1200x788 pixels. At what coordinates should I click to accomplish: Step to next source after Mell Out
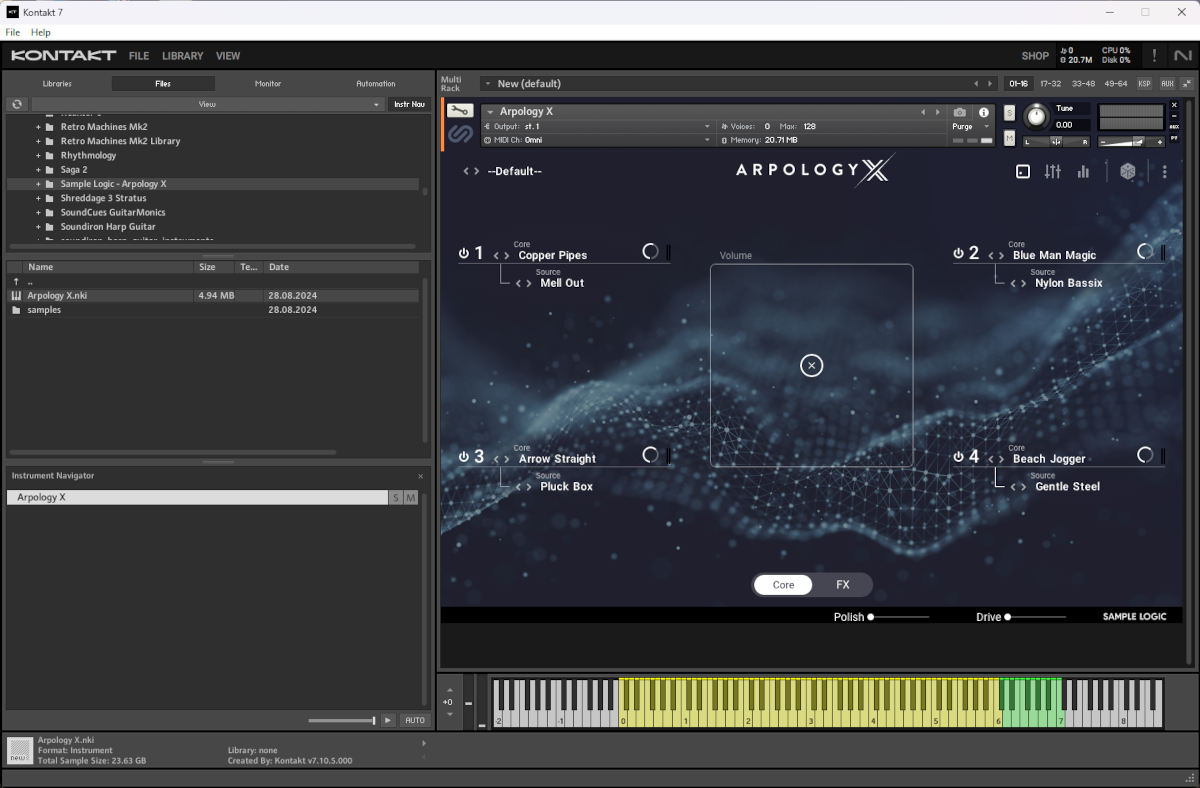(529, 284)
